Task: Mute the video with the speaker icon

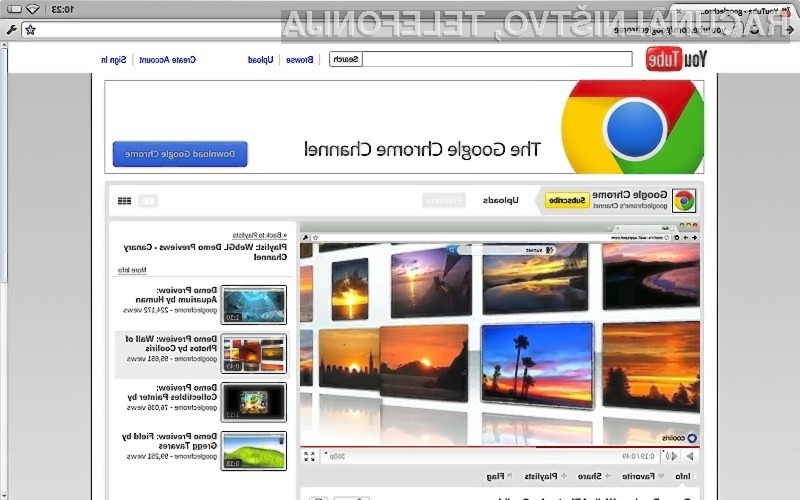Action: tap(671, 456)
